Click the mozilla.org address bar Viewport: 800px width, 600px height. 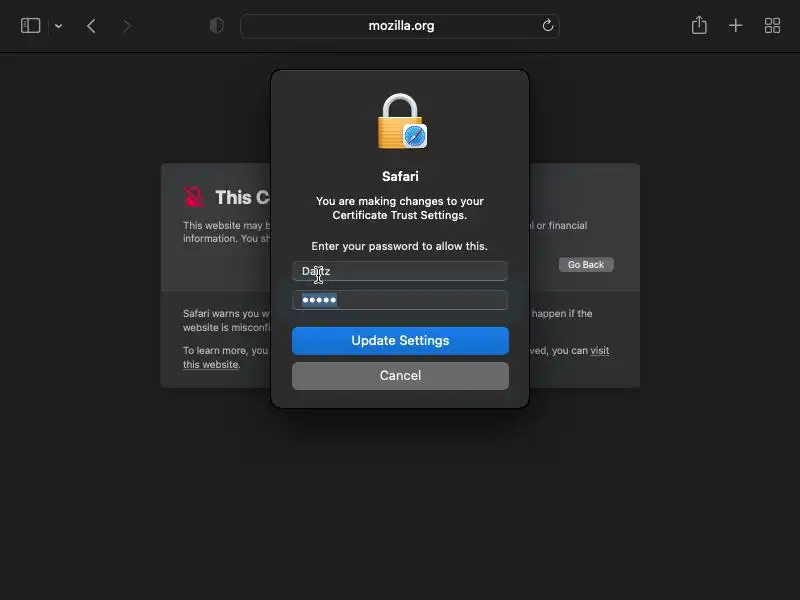(x=400, y=26)
